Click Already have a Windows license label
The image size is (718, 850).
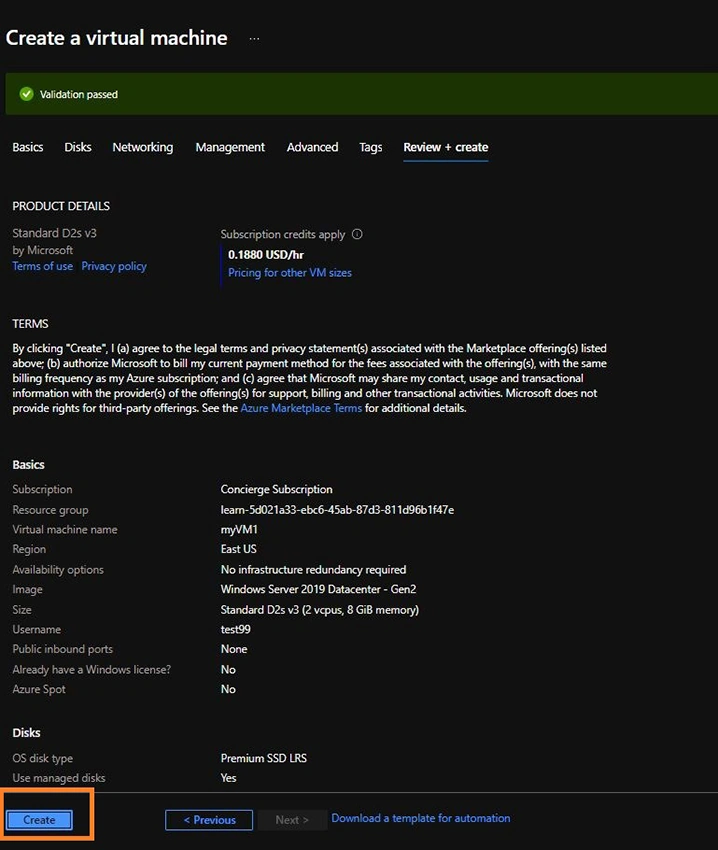click(x=91, y=669)
